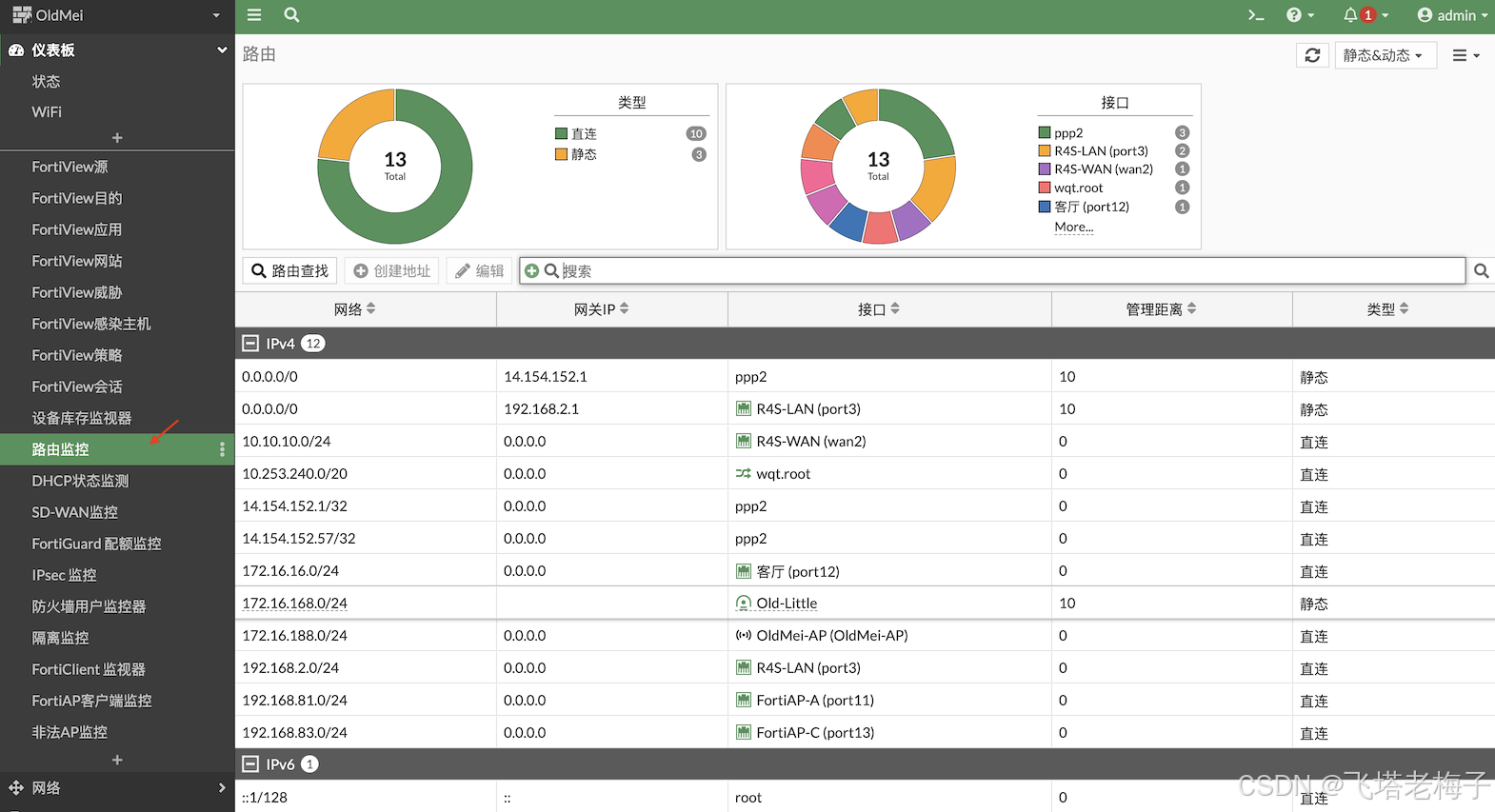Open SD-WAN监控
This screenshot has height=812, width=1495.
(x=75, y=512)
